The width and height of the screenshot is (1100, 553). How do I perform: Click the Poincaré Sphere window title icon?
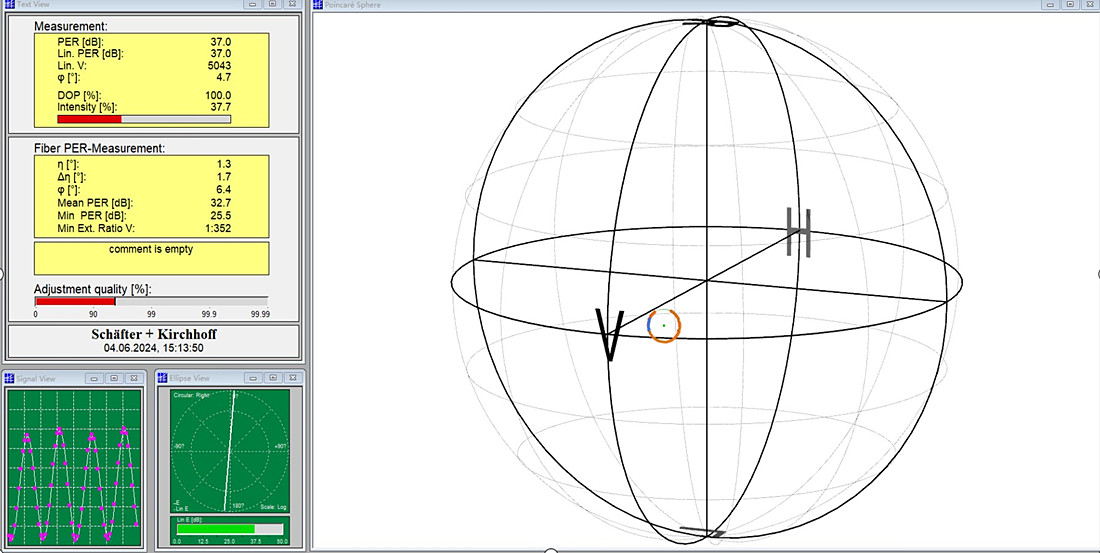(318, 4)
